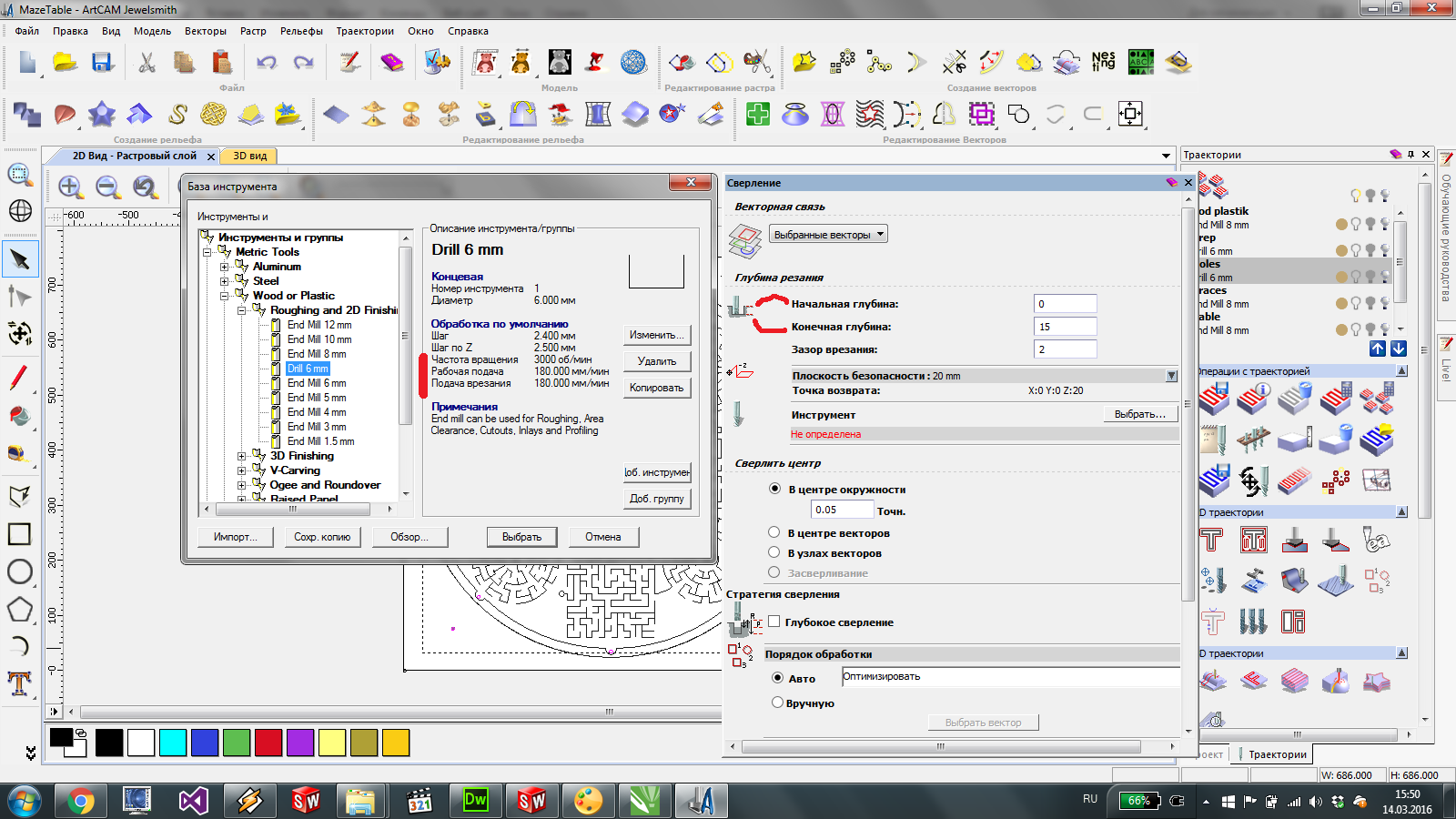1456x819 pixels.
Task: Click the green plus vector editing icon
Action: pos(758,115)
